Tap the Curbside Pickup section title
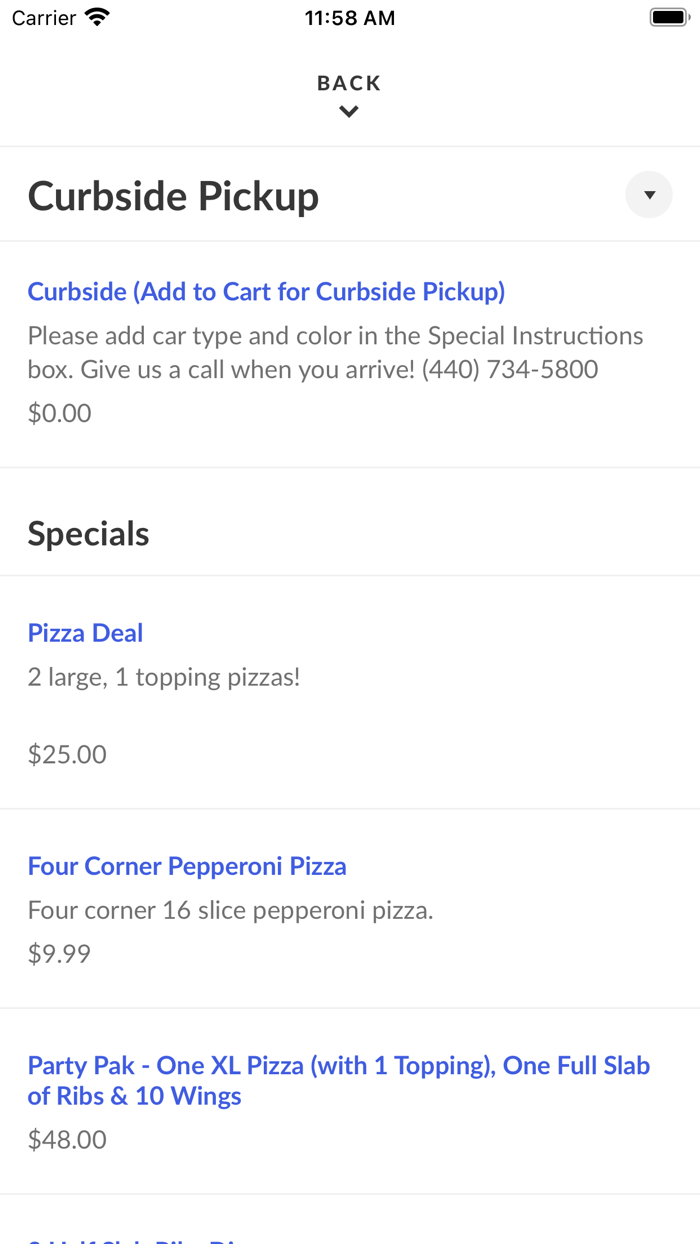 tap(173, 195)
